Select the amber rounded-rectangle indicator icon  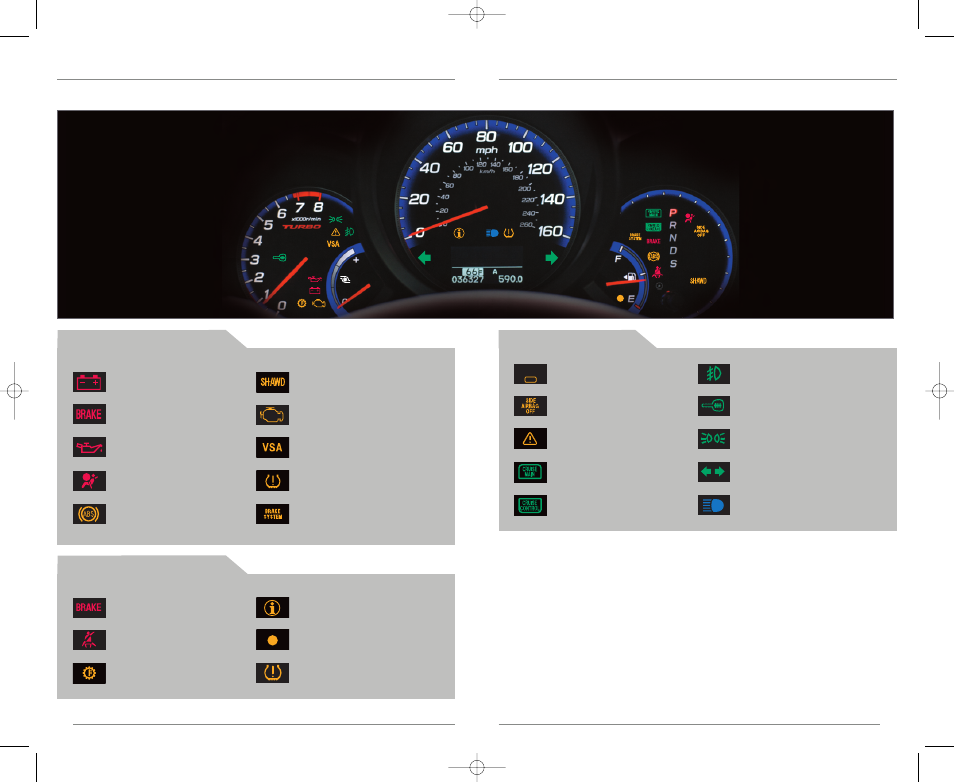(531, 374)
